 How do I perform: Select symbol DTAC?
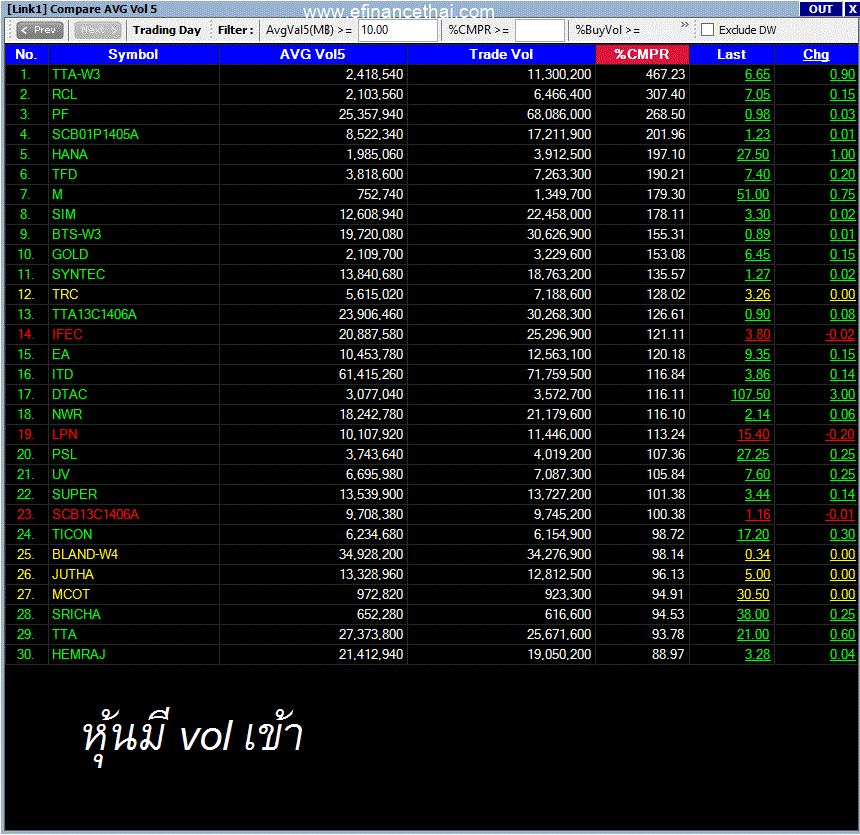70,394
